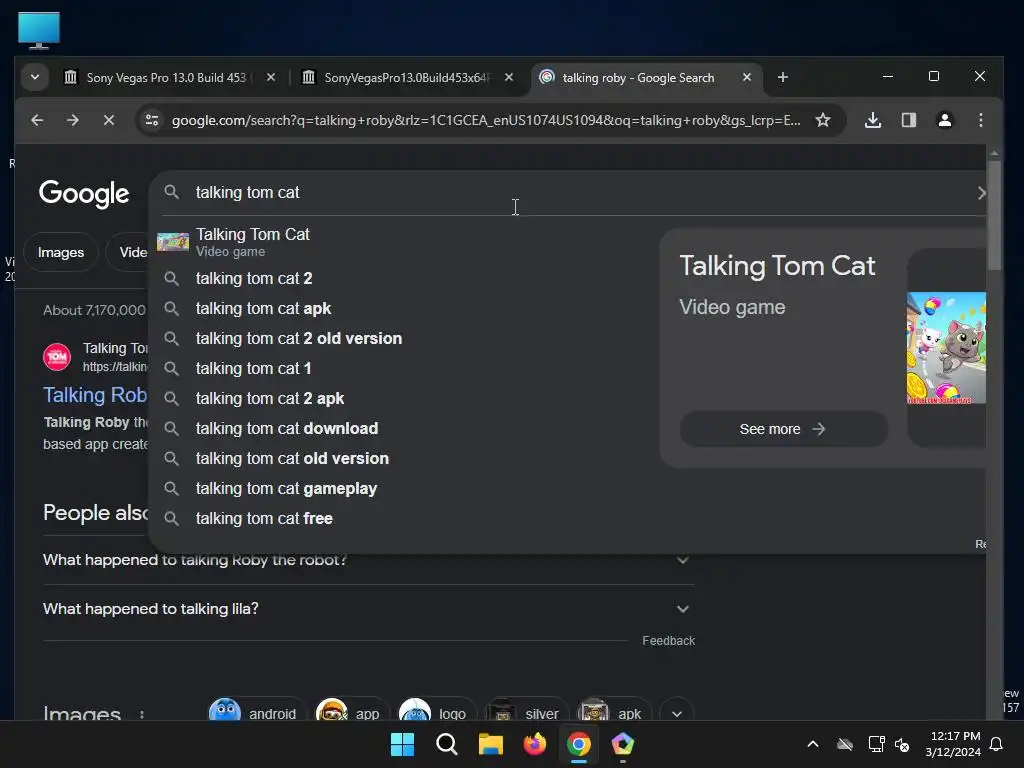Close the Sony Vegas Pro 13.0 Build tab

pos(271,77)
